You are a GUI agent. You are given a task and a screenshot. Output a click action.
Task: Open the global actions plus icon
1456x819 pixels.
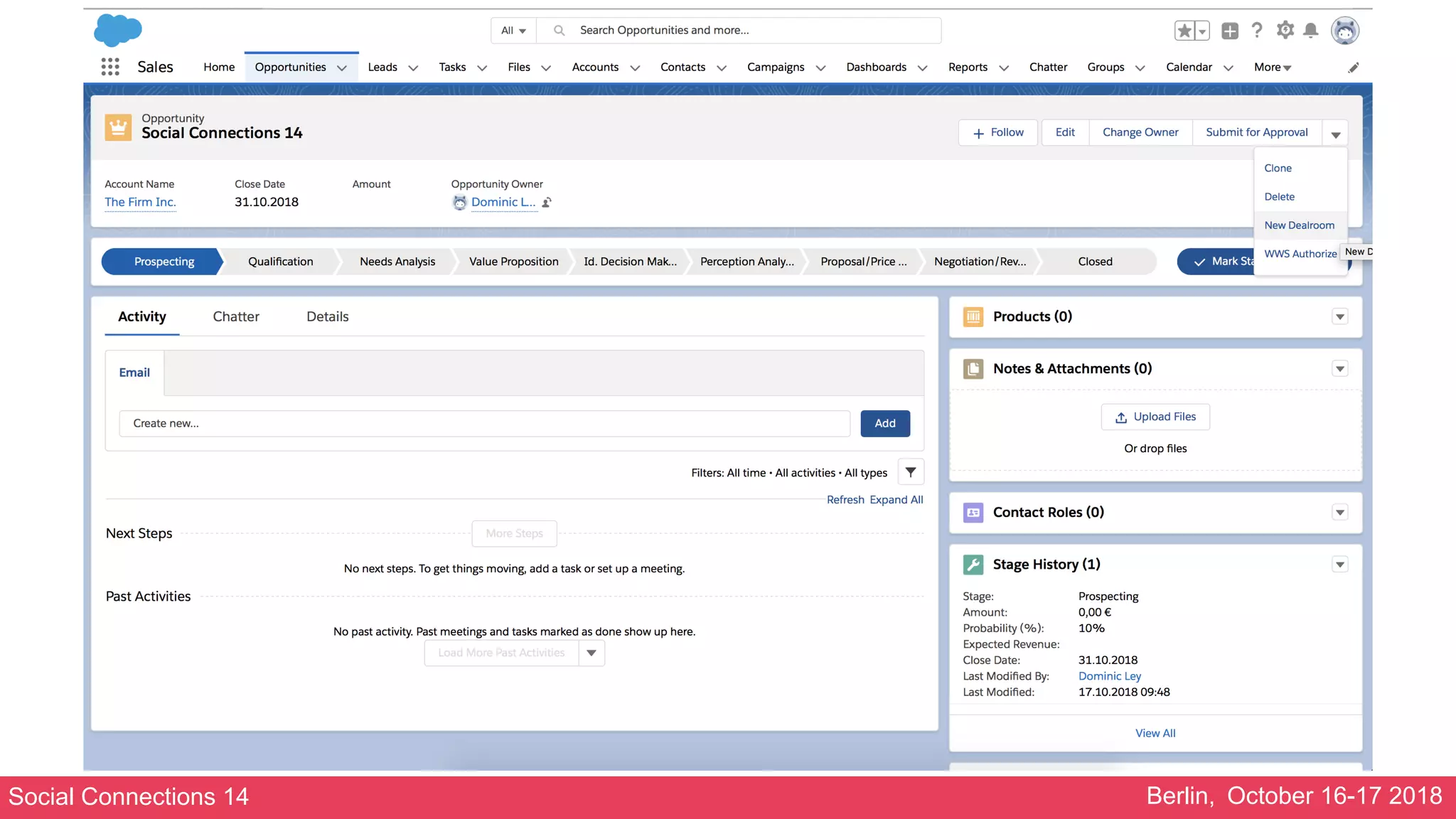(x=1230, y=31)
